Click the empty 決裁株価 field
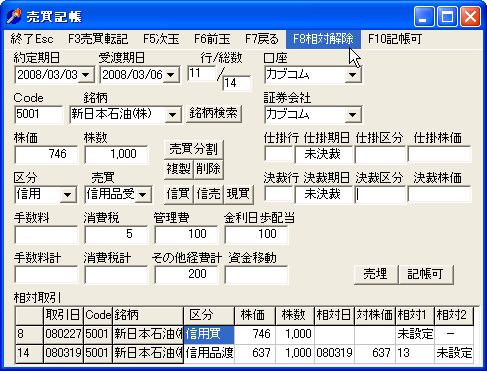487x371 pixels. click(439, 195)
